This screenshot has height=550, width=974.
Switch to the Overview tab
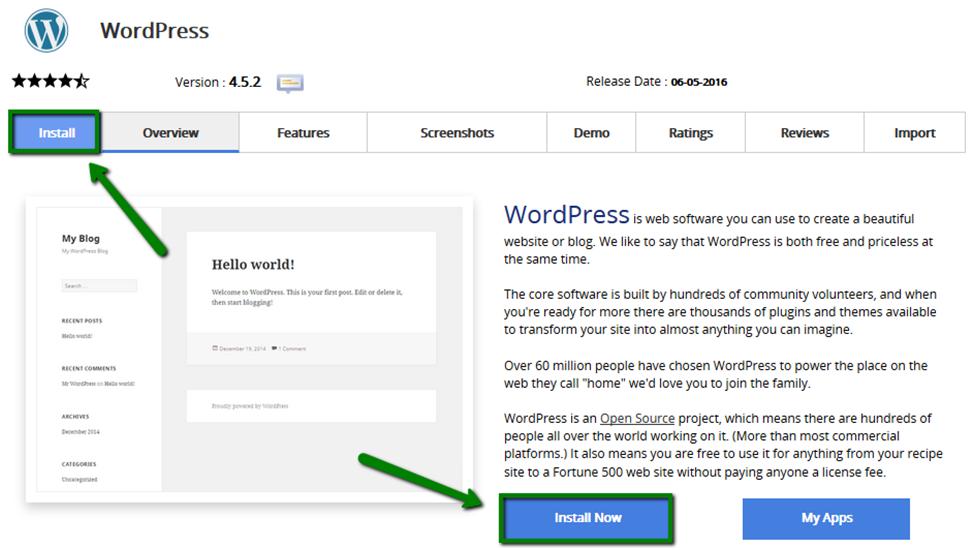pos(170,132)
